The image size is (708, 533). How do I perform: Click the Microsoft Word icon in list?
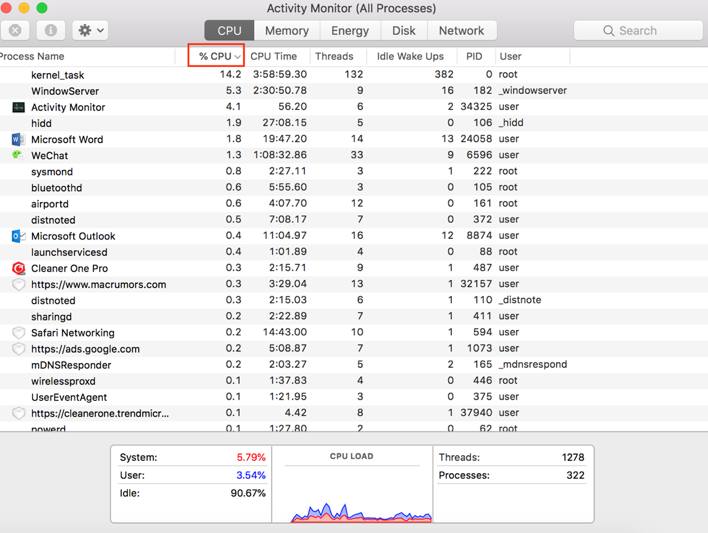[x=18, y=139]
